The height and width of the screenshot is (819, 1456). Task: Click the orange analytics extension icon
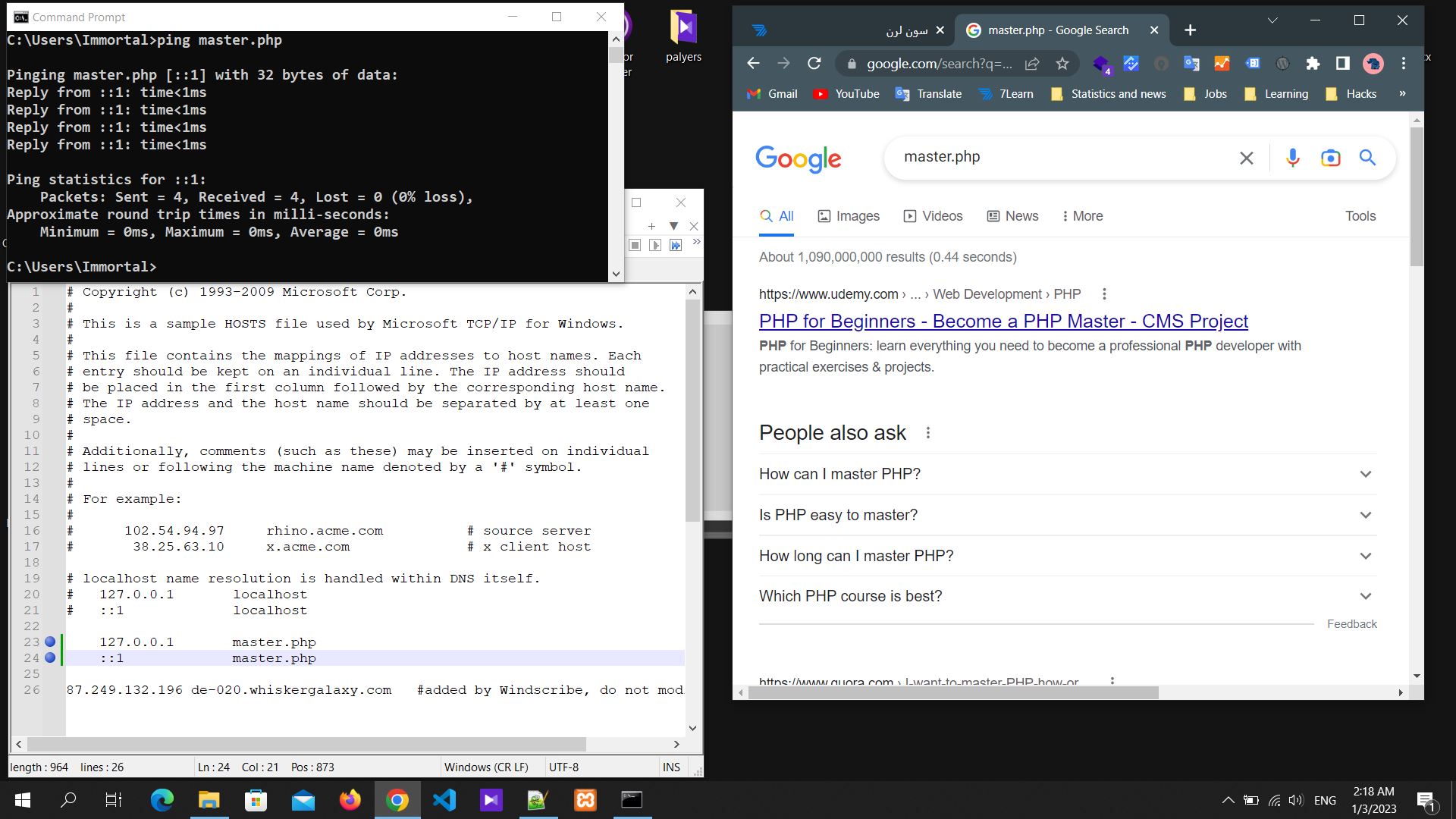click(1222, 64)
